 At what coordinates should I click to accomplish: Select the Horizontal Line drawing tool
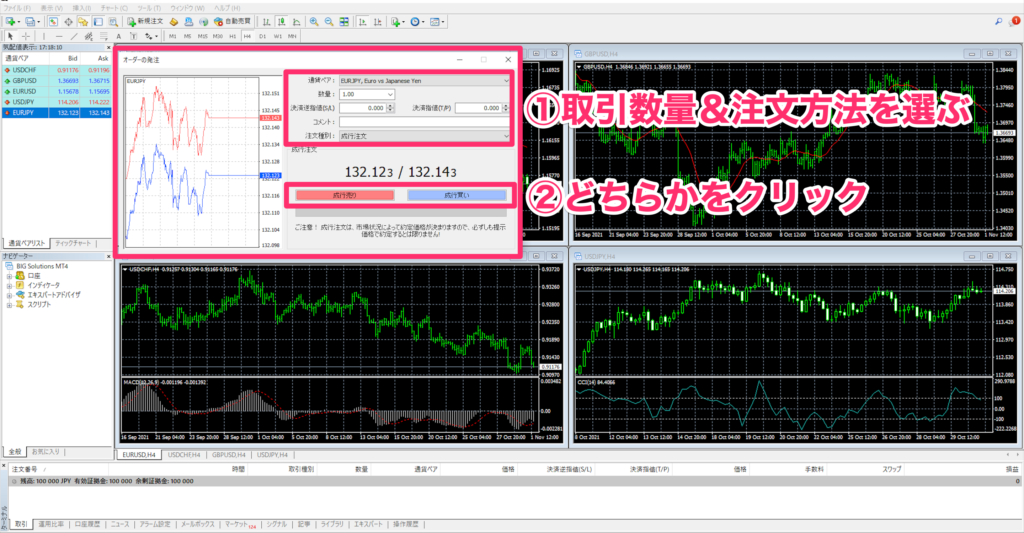59,36
